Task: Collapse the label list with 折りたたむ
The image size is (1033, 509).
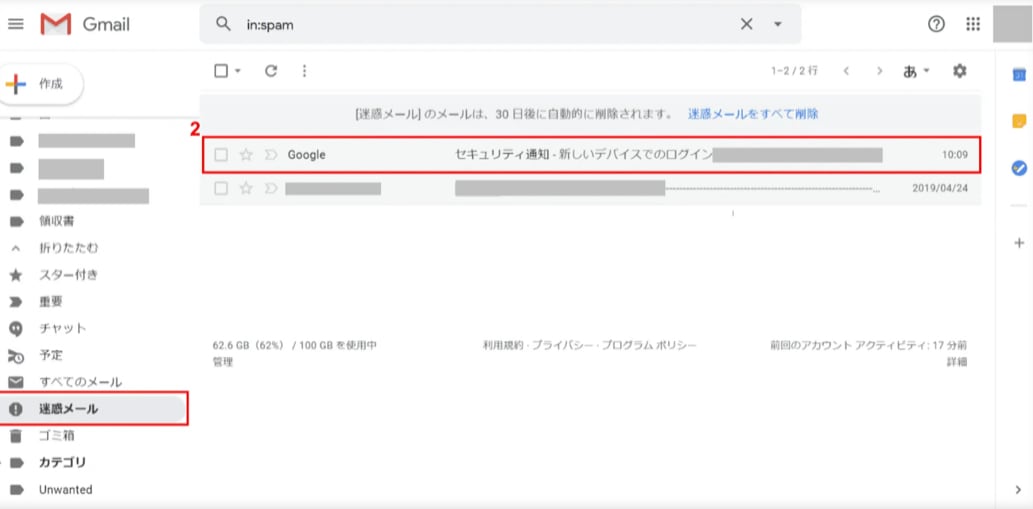Action: tap(68, 247)
